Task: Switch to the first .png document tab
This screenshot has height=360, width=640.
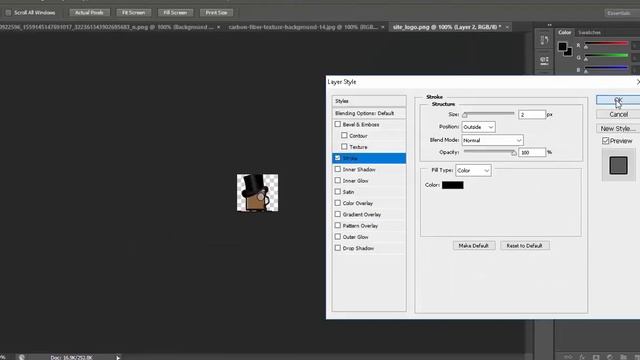Action: [107, 27]
